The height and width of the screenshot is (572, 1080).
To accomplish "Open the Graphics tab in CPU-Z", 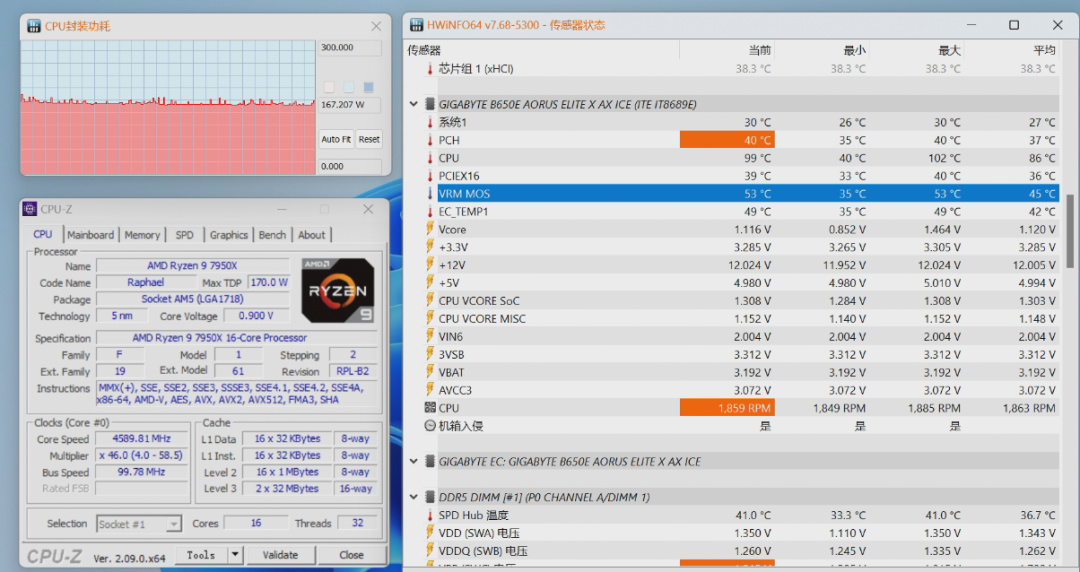I will click(229, 235).
